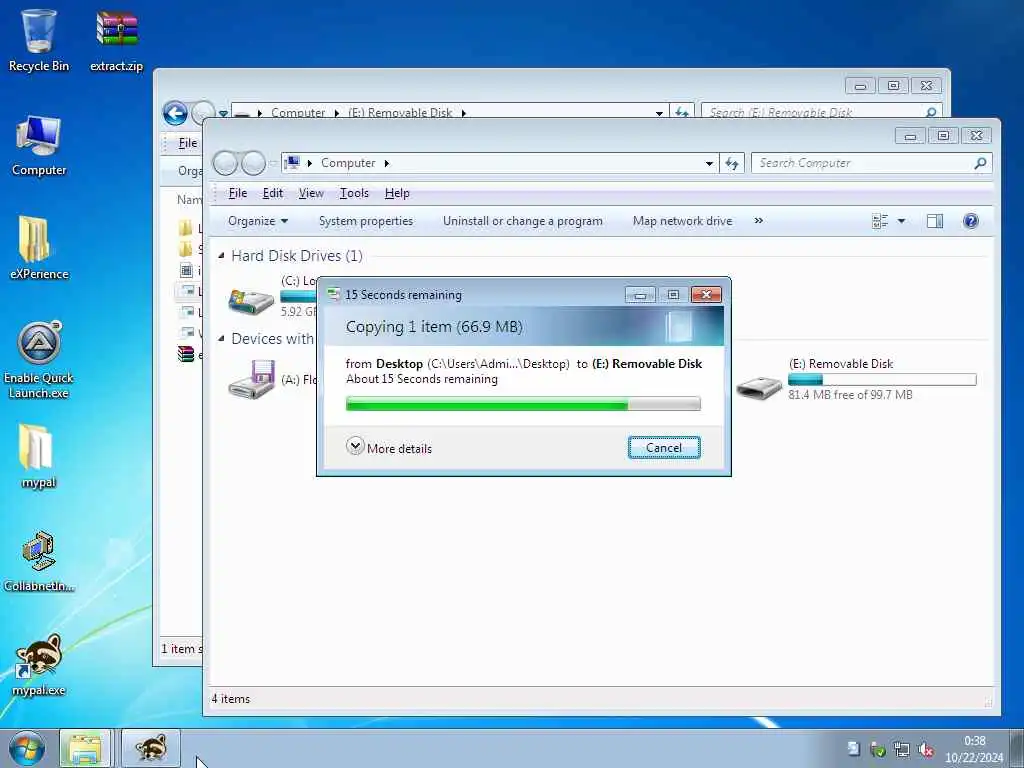Click the muted volume tray icon

pos(926,750)
